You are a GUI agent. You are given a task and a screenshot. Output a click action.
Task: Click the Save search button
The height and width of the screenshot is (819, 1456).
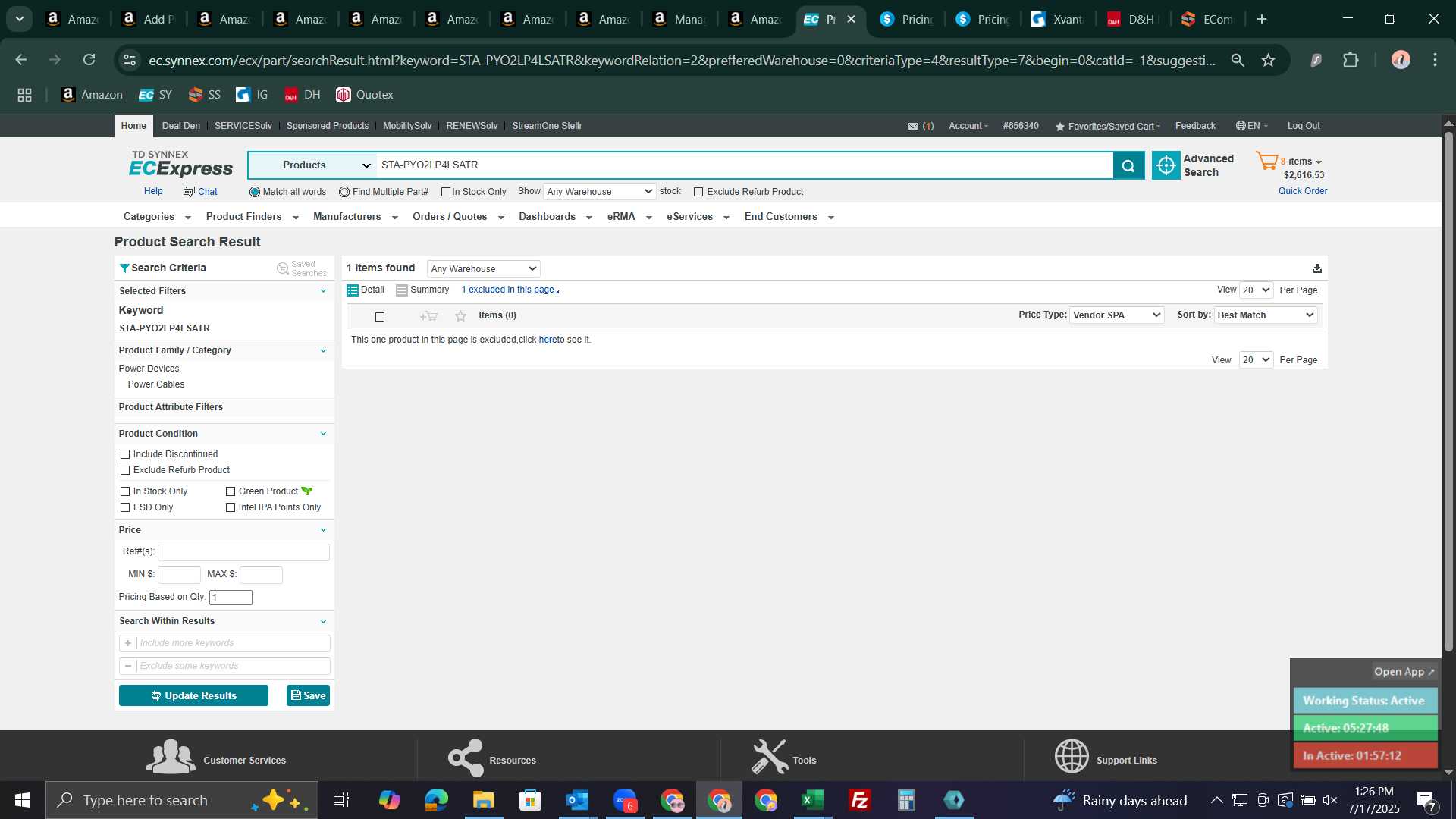308,695
